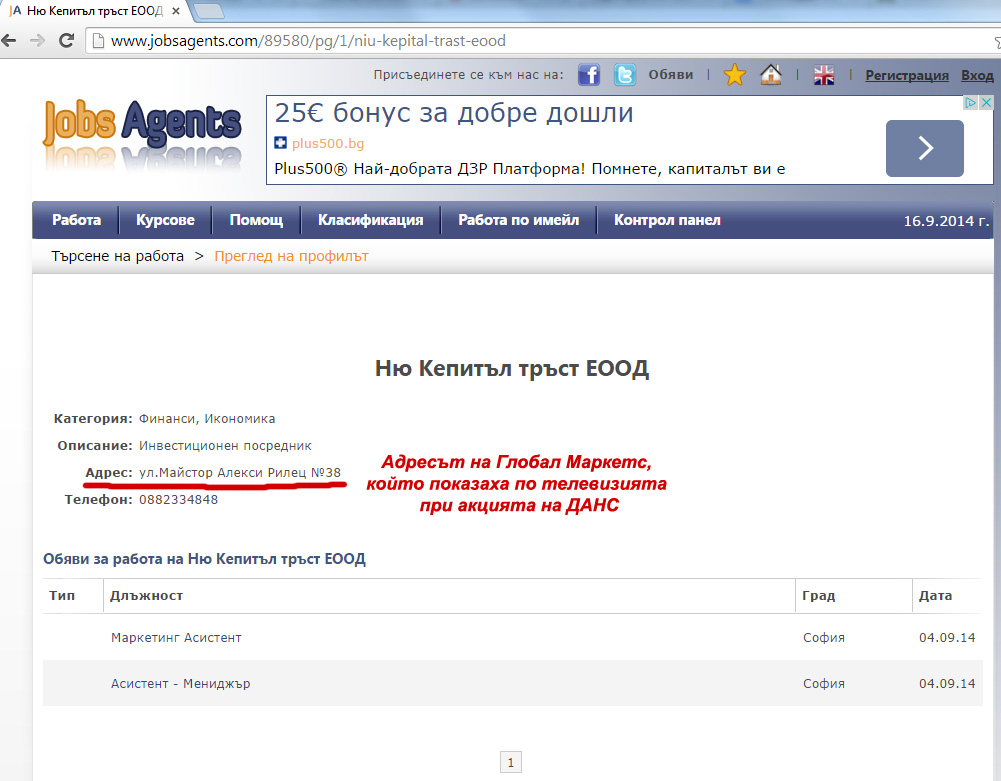Image resolution: width=1001 pixels, height=781 pixels.
Task: Select Помощ in the navigation bar
Action: coord(256,220)
